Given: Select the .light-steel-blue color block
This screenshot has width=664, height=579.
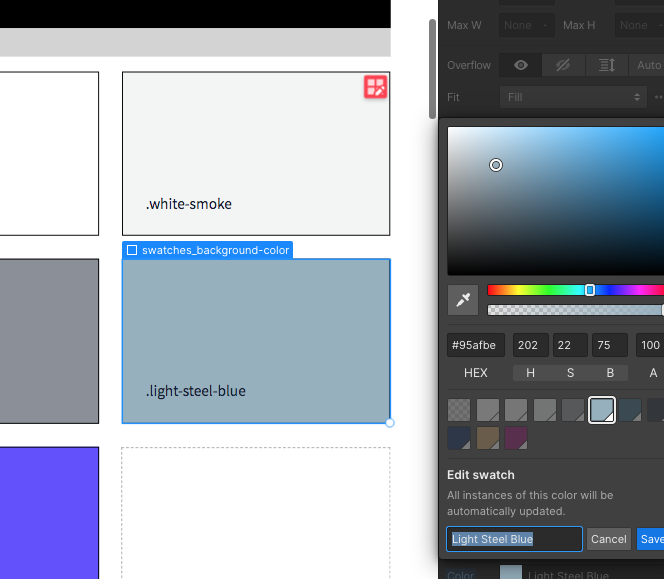Looking at the screenshot, I should 256,341.
